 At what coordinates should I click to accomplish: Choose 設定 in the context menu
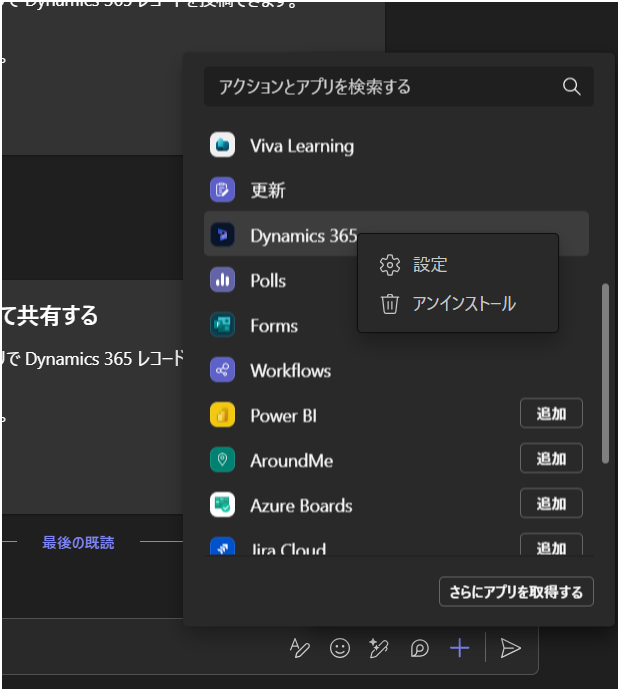(457, 265)
